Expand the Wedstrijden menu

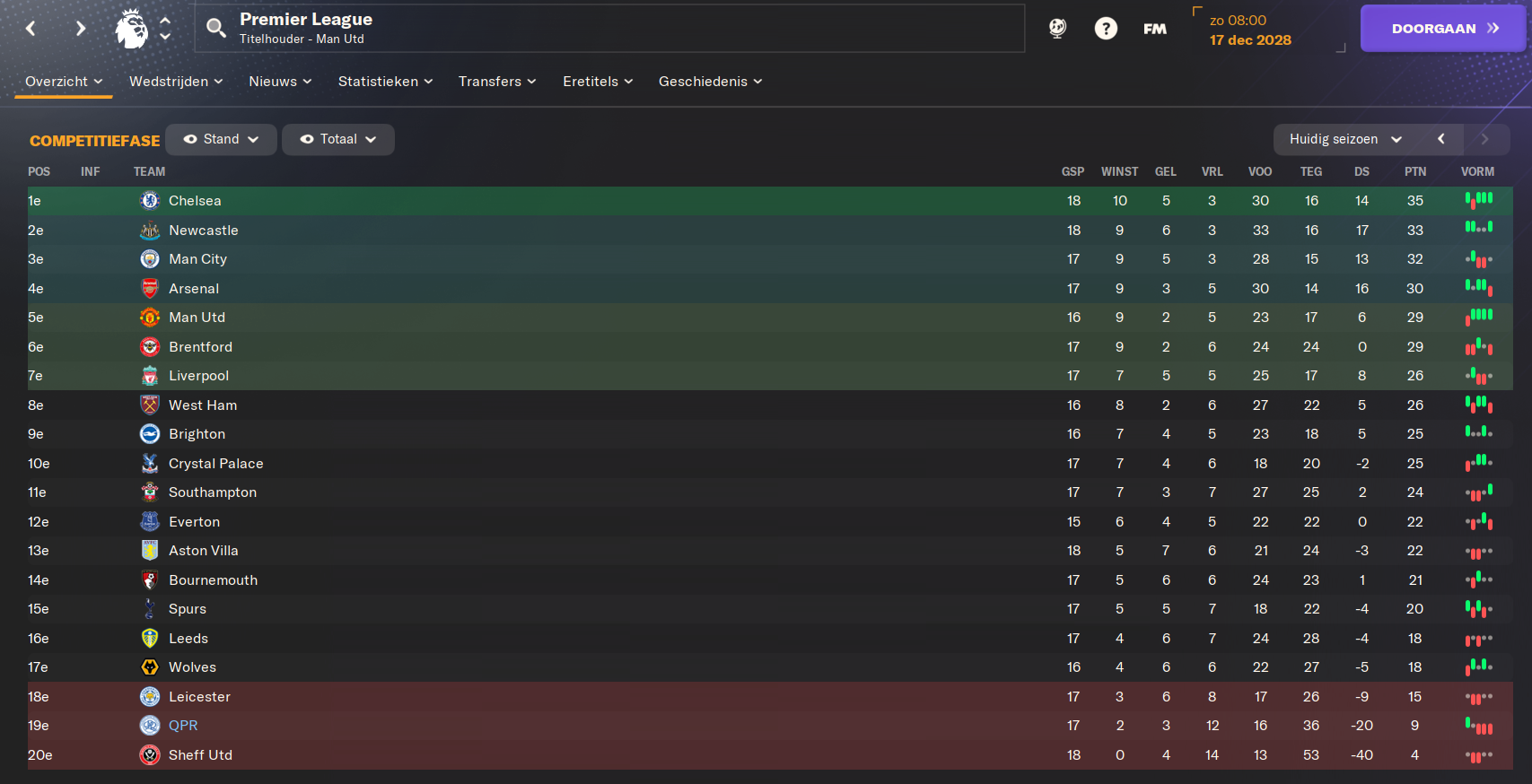176,82
